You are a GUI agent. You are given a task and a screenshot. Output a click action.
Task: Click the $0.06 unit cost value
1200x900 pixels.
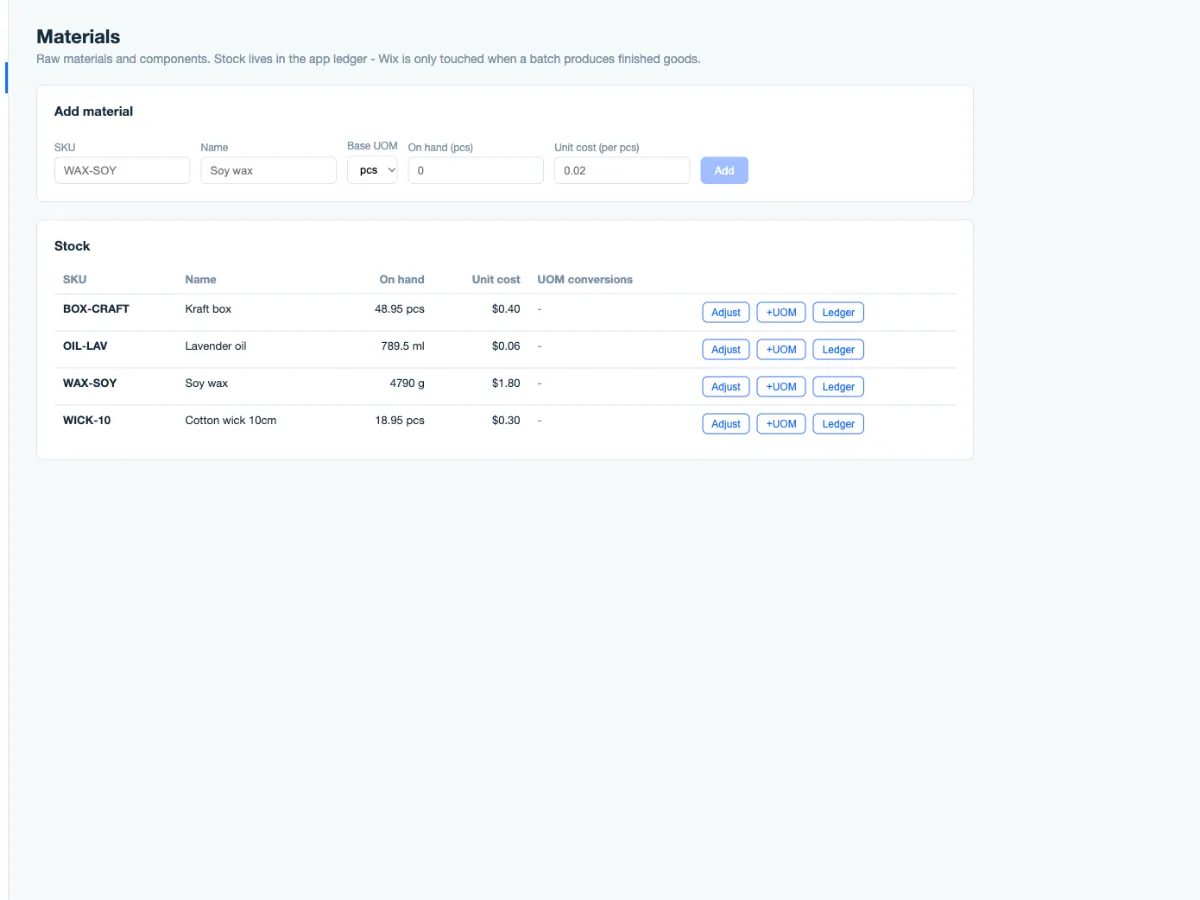tap(506, 346)
